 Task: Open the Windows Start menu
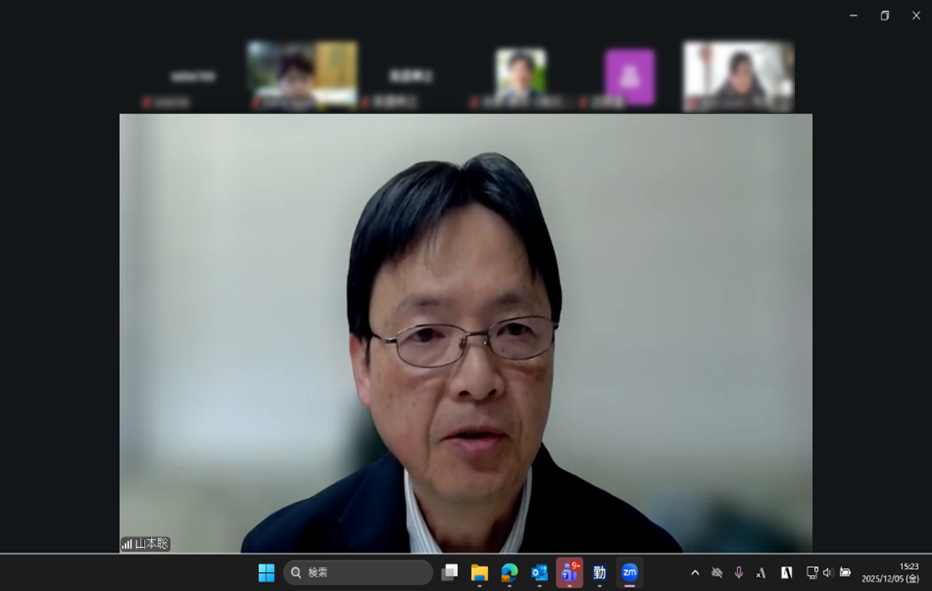pyautogui.click(x=266, y=573)
